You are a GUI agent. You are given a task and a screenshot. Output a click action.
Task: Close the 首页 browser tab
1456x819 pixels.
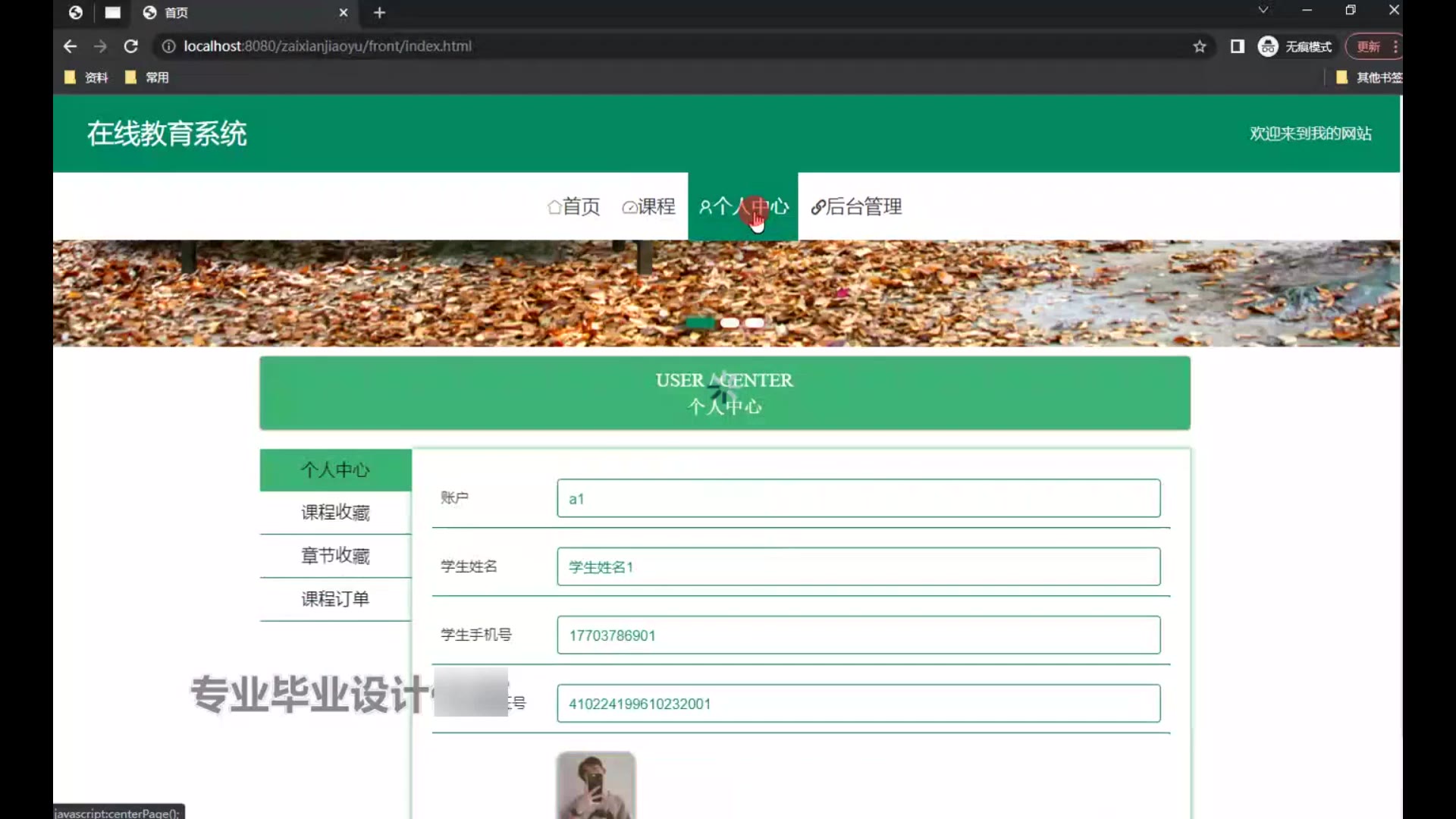(344, 12)
